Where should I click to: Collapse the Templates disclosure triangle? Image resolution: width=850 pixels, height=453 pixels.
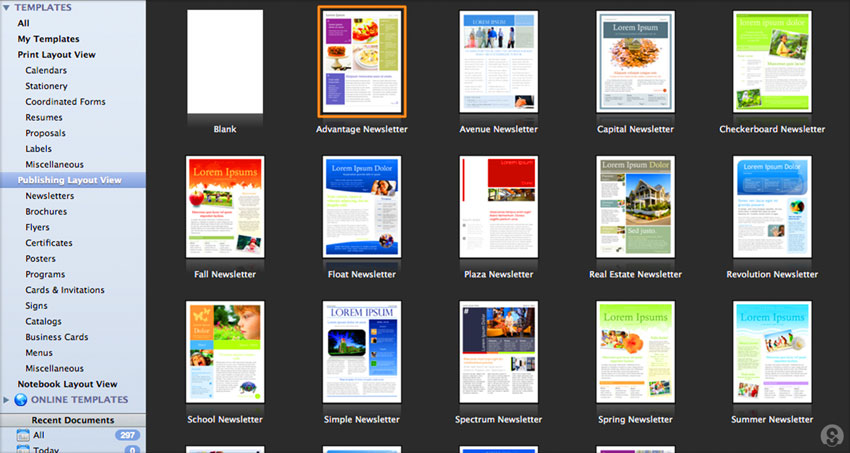tap(7, 7)
